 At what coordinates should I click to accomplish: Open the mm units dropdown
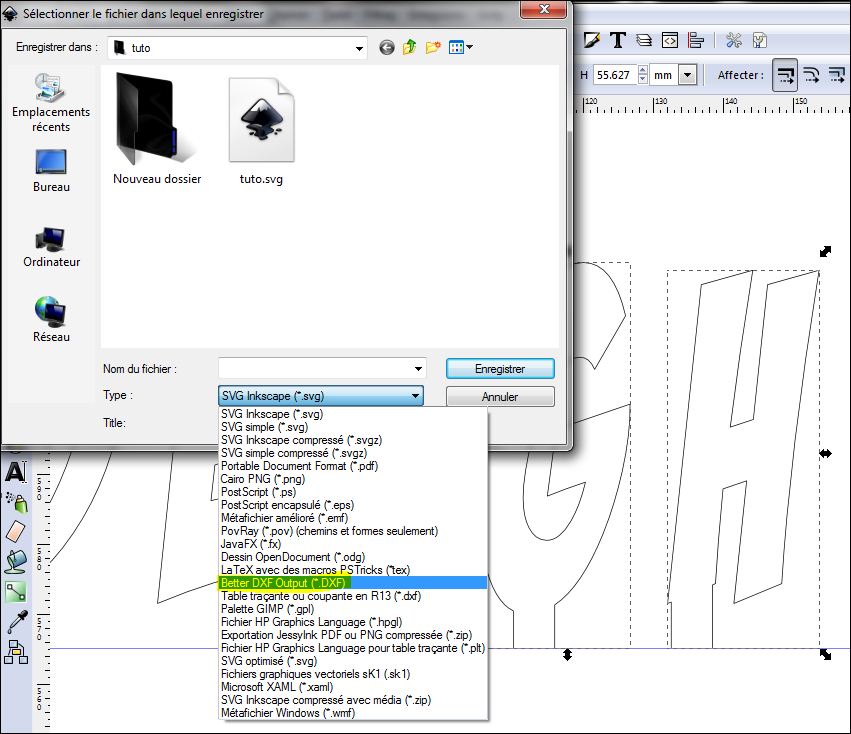coord(688,75)
